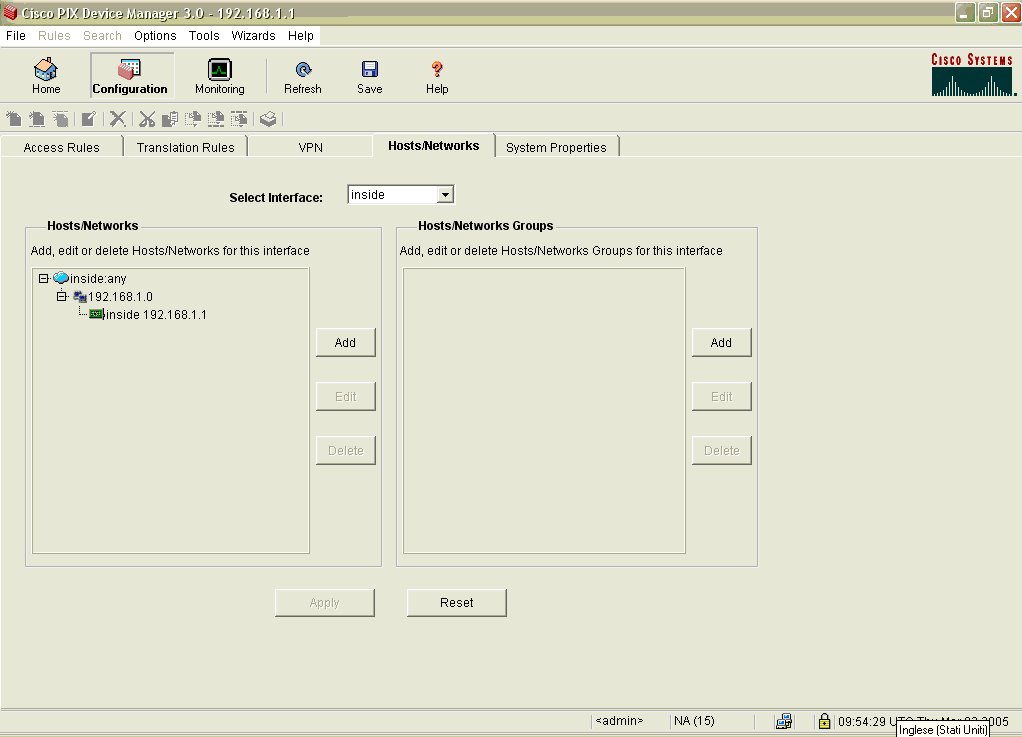
Task: Click the <admin> status bar entry
Action: pos(619,721)
